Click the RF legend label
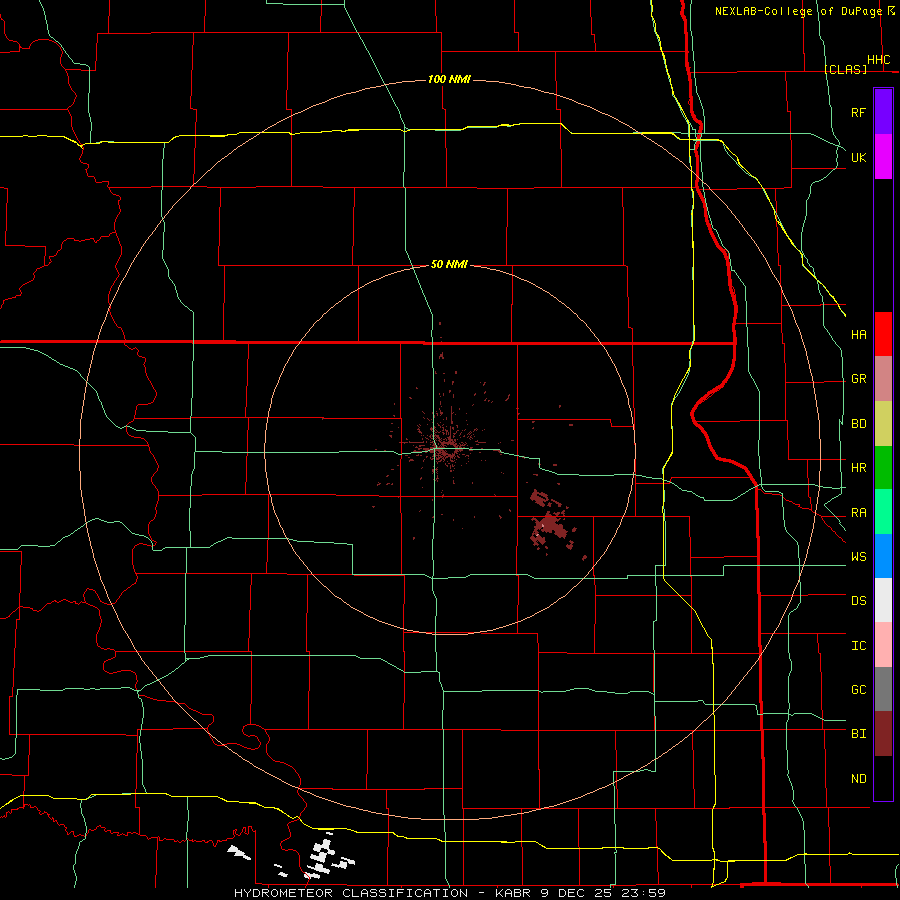Viewport: 900px width, 900px height. (858, 112)
